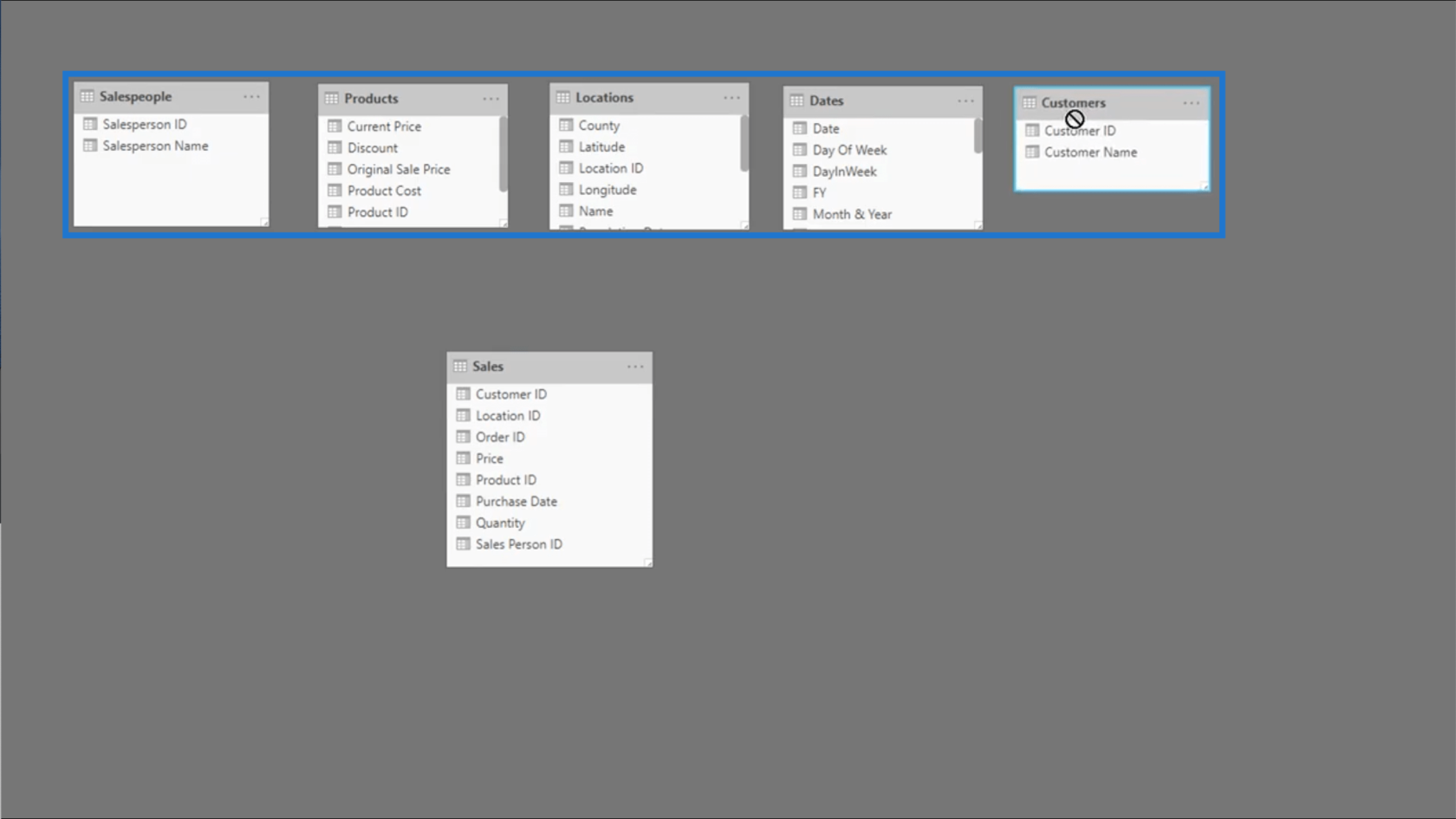
Task: Click the Dates table header icon
Action: 797,101
